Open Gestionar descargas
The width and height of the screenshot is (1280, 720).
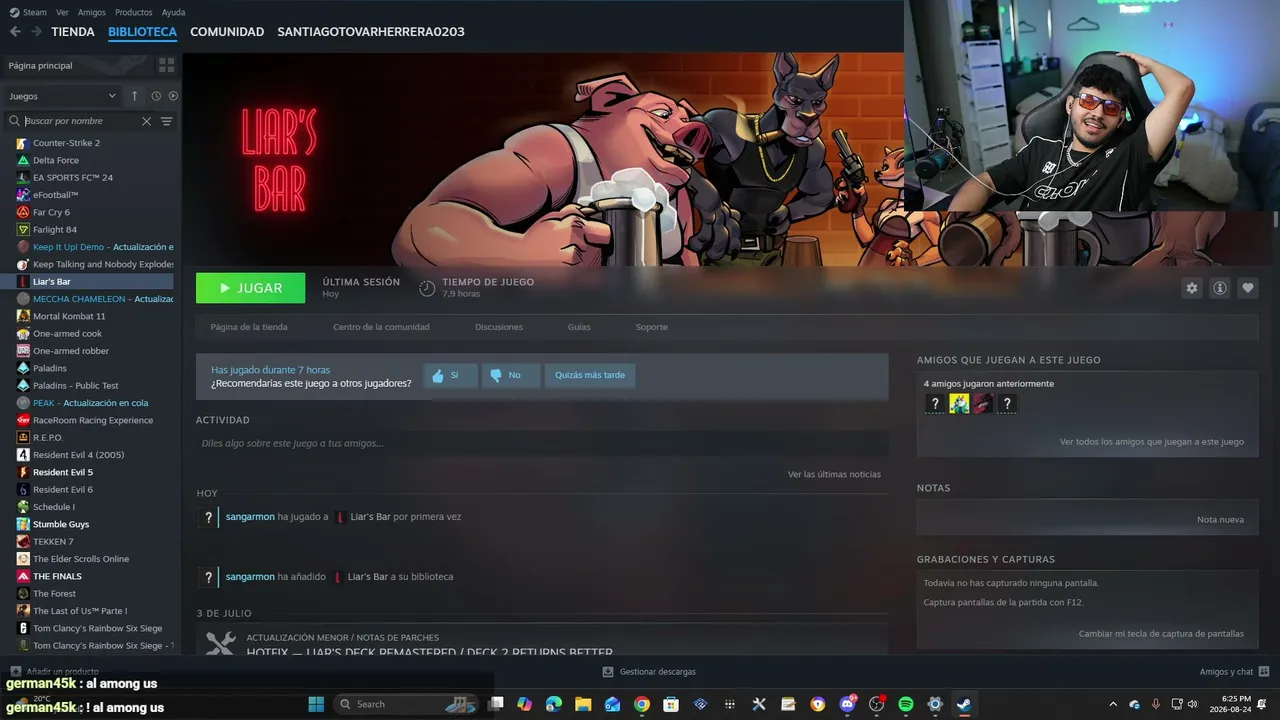click(x=649, y=672)
